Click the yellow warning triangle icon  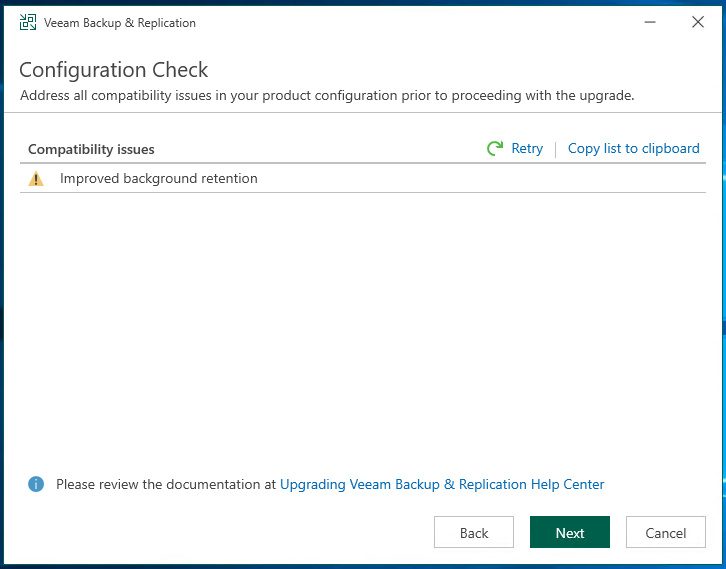click(36, 179)
